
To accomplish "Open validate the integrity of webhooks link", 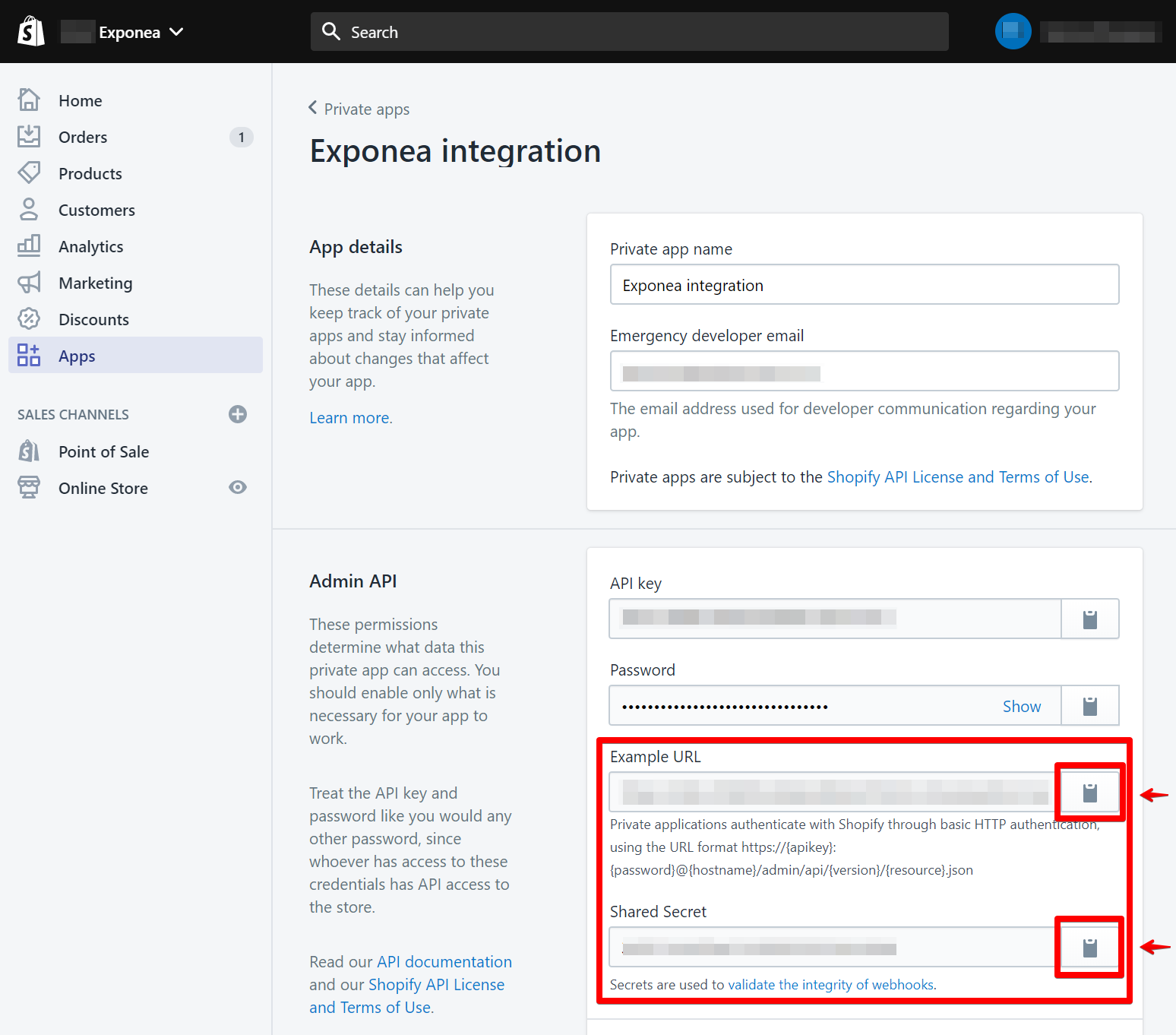I will [x=831, y=985].
